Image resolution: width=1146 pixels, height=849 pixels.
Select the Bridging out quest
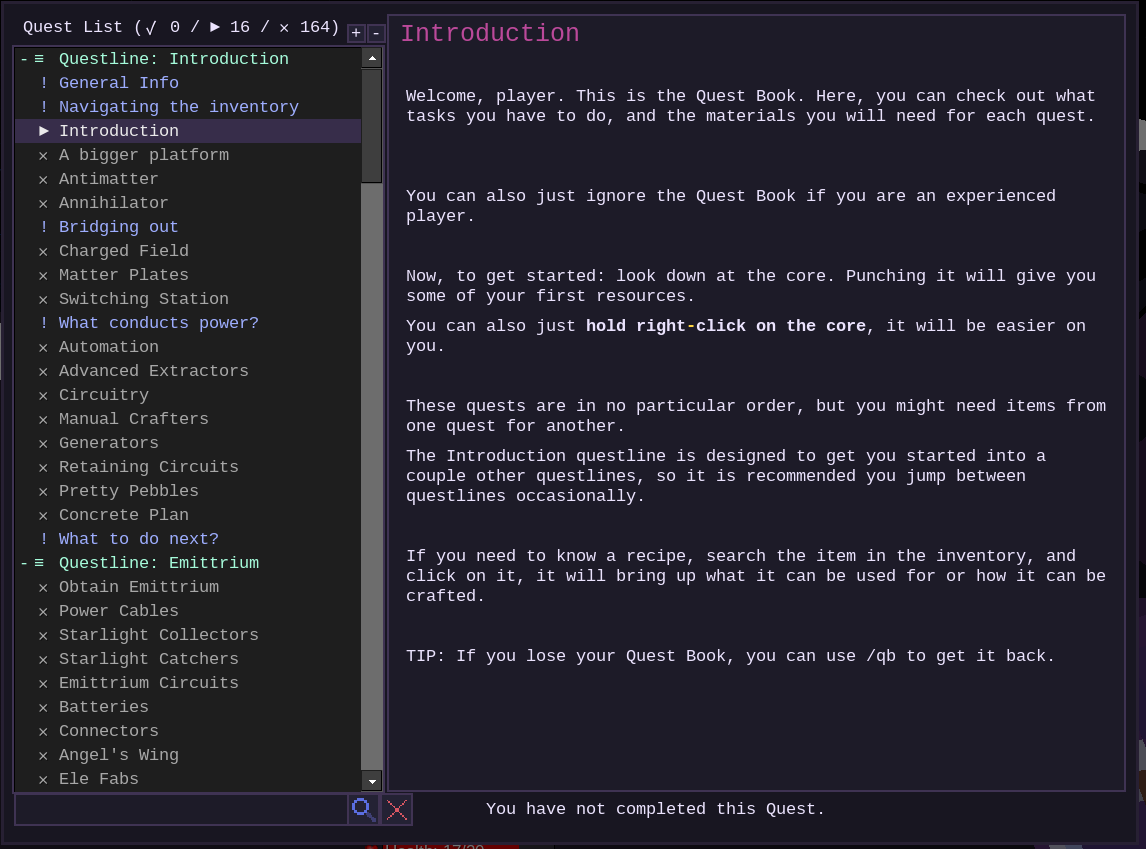point(118,227)
